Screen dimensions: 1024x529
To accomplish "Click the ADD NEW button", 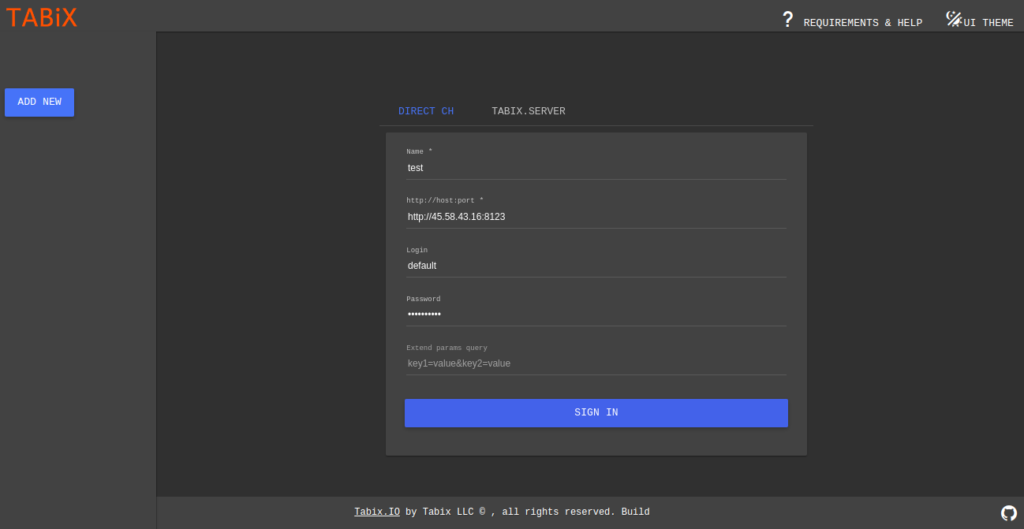I will point(39,103).
